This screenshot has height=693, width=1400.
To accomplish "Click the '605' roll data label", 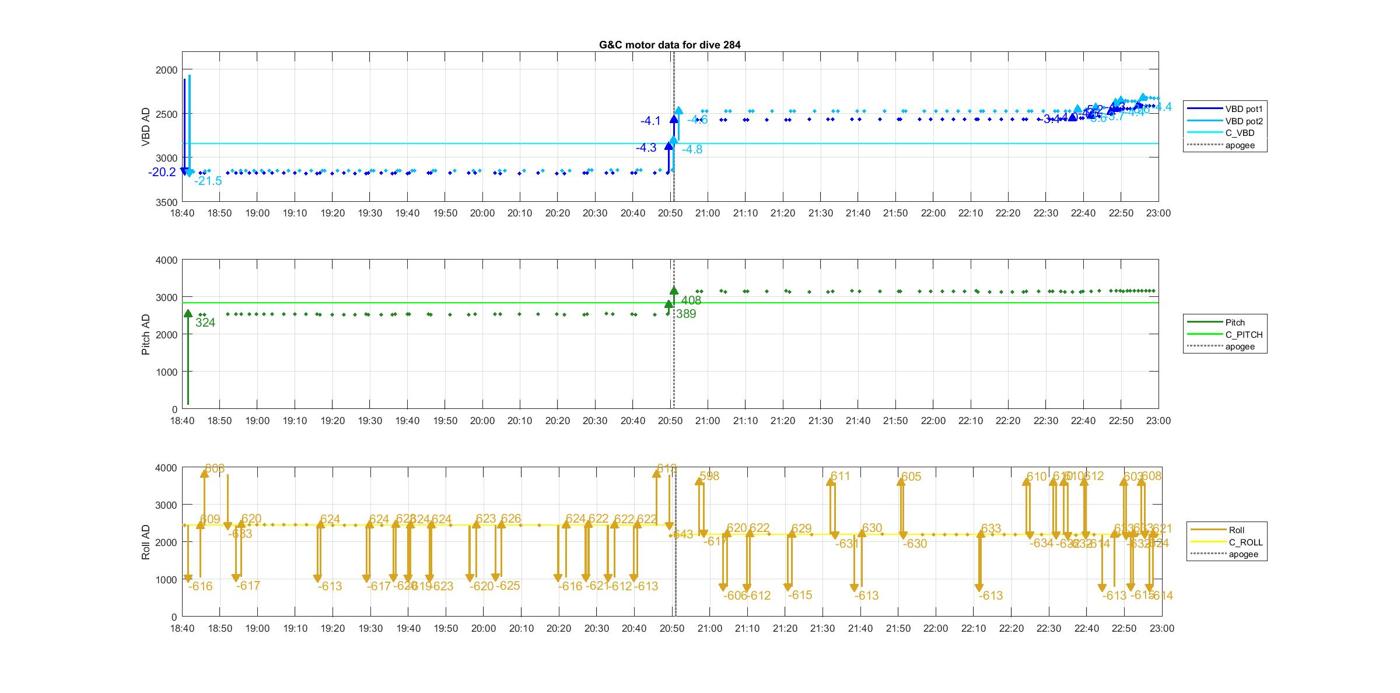I will pyautogui.click(x=911, y=476).
